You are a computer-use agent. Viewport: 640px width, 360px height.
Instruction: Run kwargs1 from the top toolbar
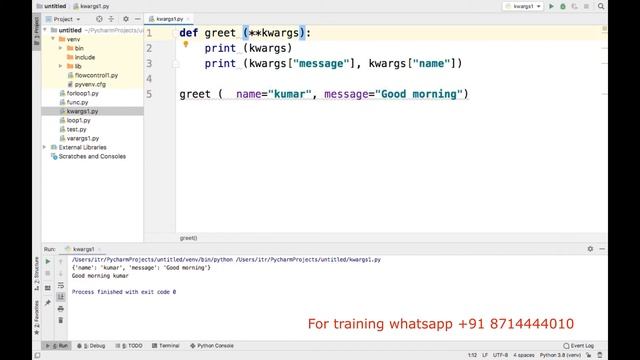pos(551,6)
